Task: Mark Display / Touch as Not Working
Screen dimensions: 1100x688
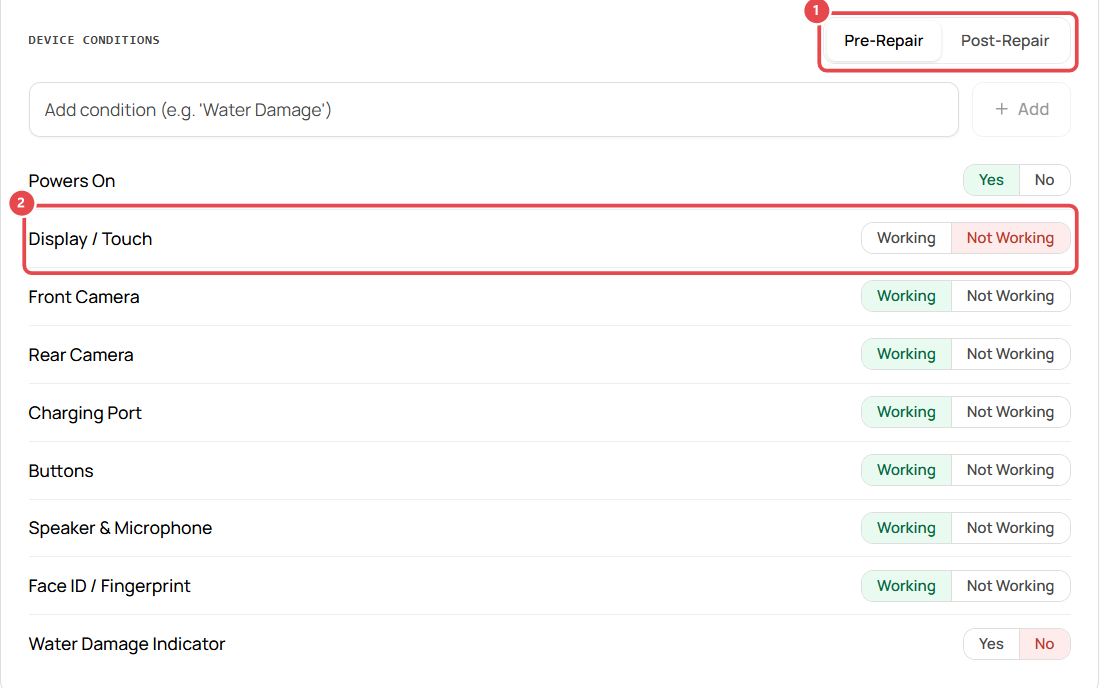Action: [1010, 238]
